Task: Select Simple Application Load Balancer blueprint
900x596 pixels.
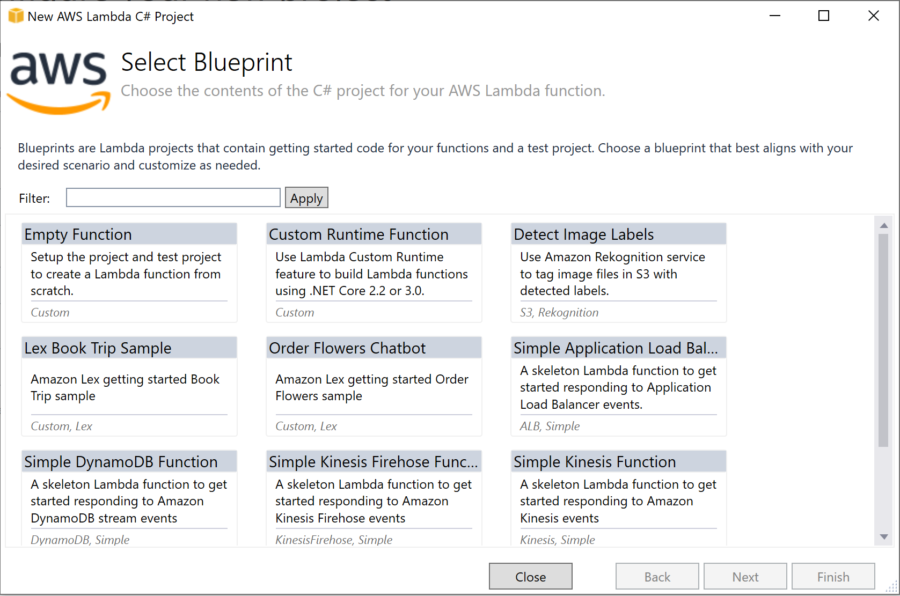Action: tap(619, 386)
